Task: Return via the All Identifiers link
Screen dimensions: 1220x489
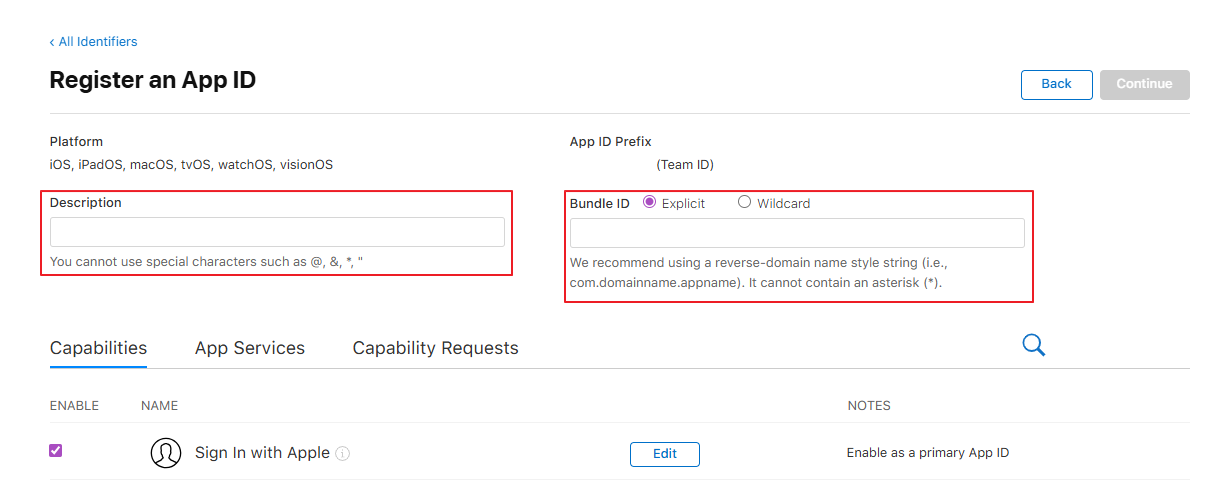Action: pyautogui.click(x=93, y=42)
